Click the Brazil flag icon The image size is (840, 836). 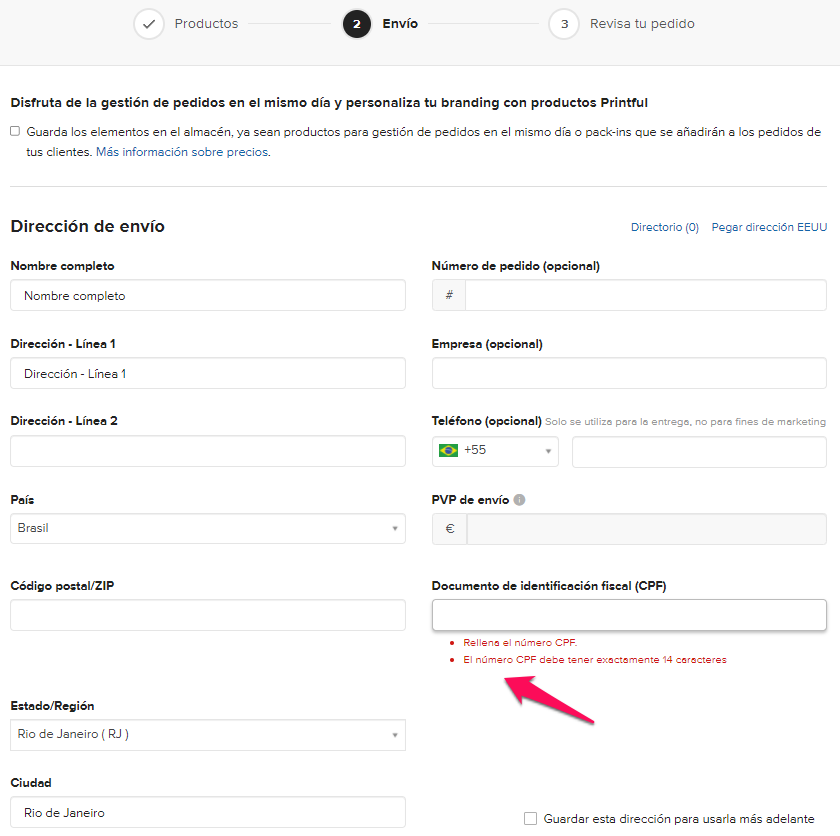point(448,451)
